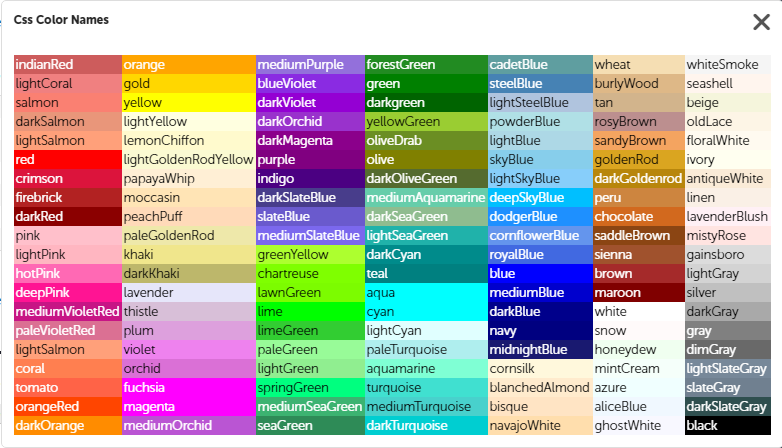Image resolution: width=782 pixels, height=448 pixels.
Task: Select the cadetBlue swatch
Action: 541,65
